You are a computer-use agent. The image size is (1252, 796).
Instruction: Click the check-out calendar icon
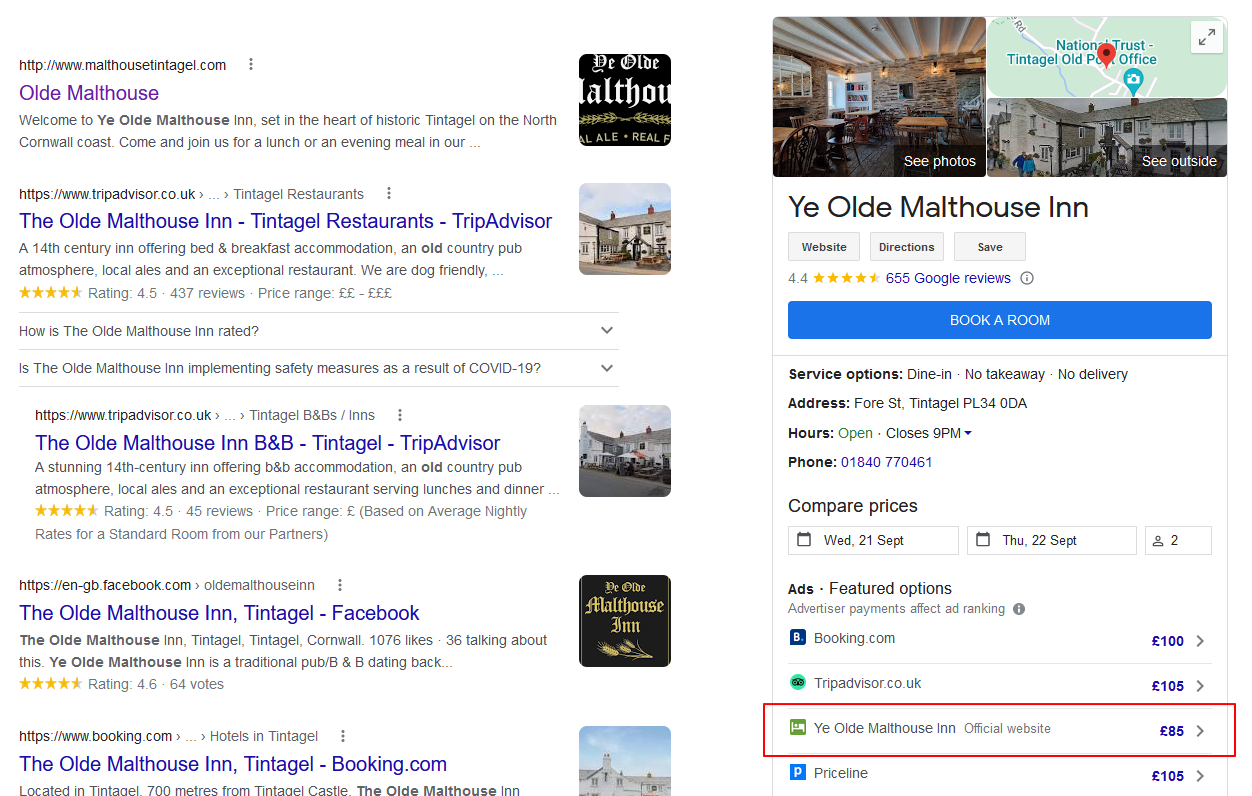click(x=983, y=540)
